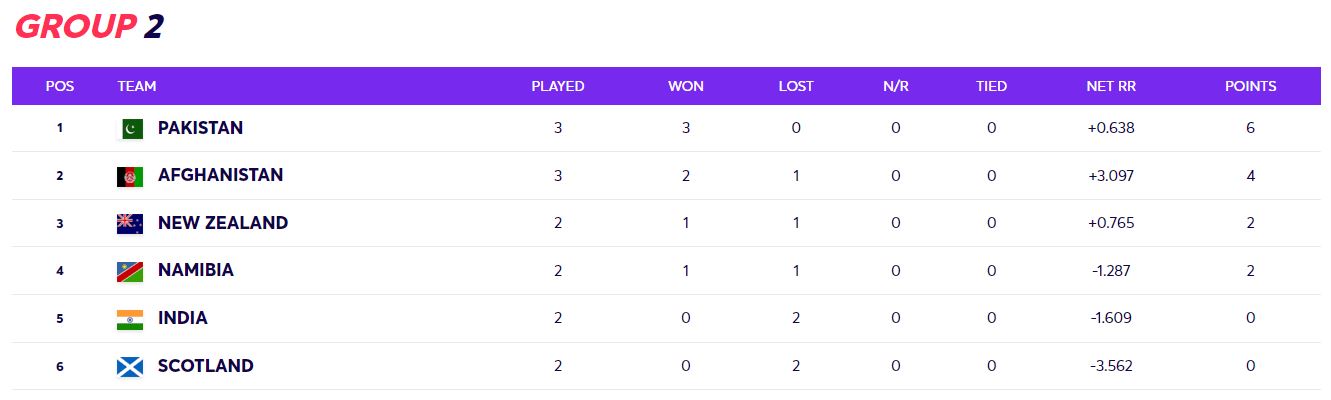Click the India flag icon
Screen dimensions: 1331x400
[130, 319]
